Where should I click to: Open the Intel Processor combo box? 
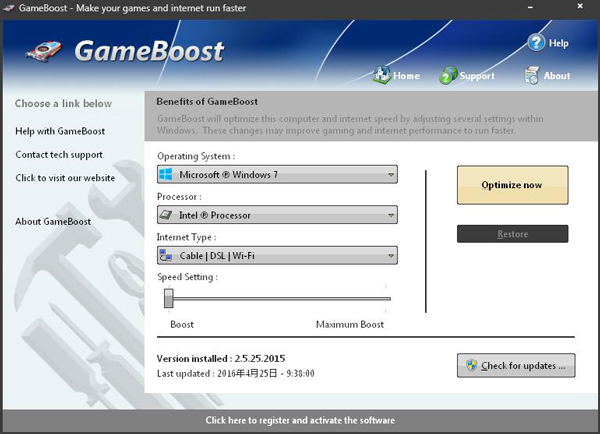[x=277, y=215]
